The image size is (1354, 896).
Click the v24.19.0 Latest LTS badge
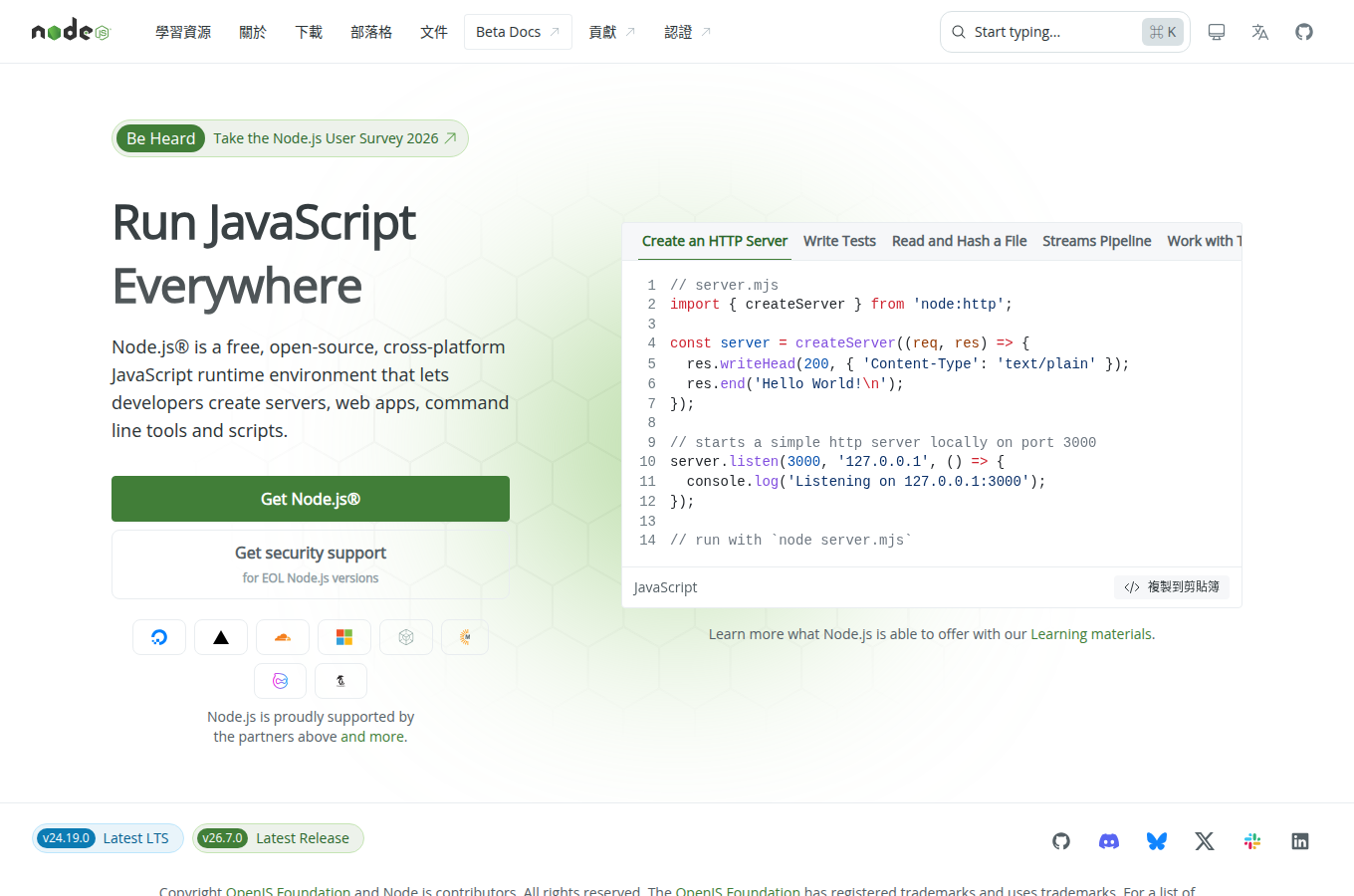click(108, 838)
